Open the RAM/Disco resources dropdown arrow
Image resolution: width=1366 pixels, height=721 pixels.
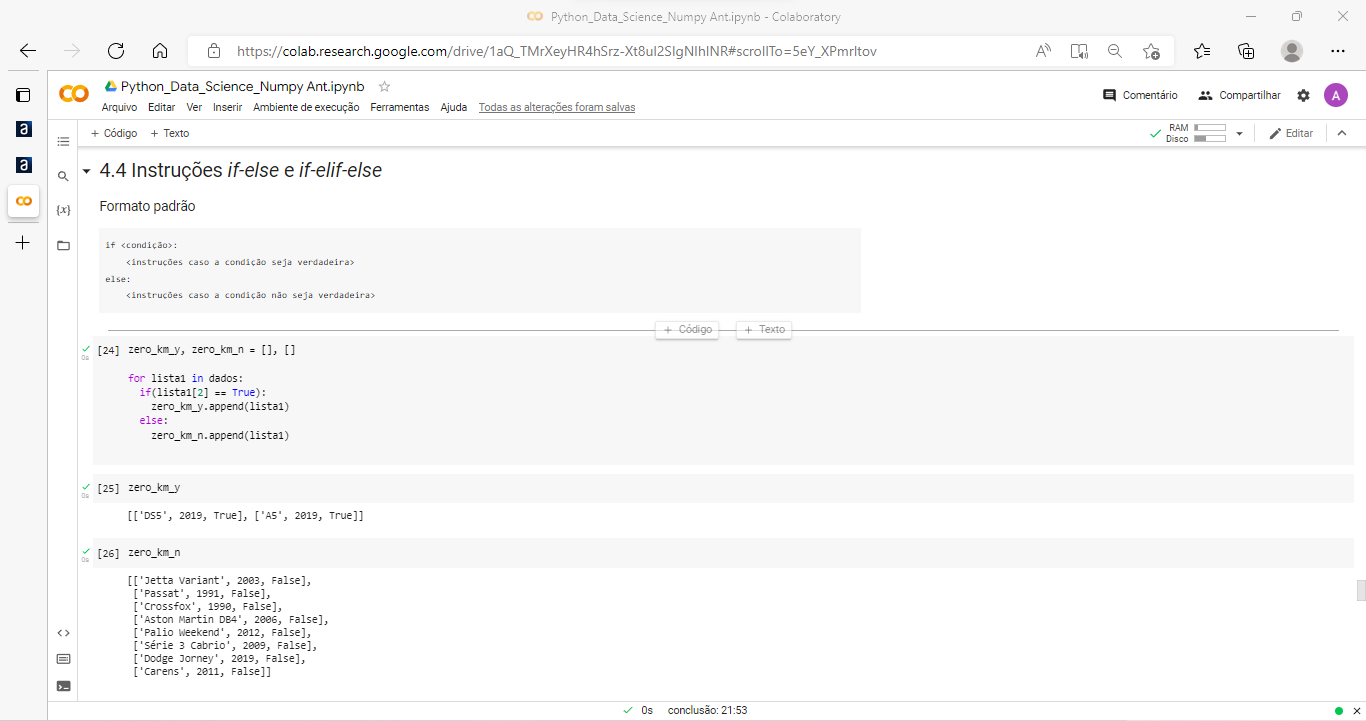(1239, 133)
